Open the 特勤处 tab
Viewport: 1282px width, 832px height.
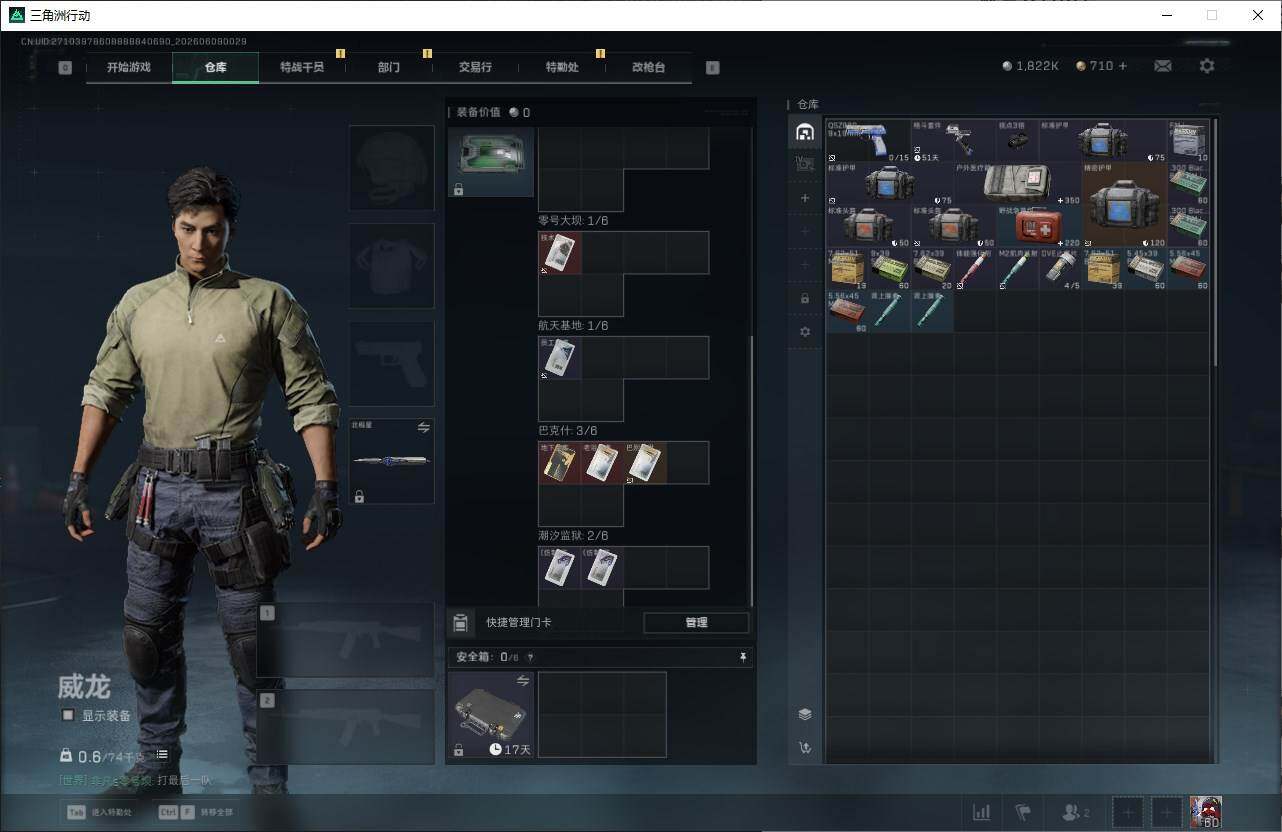click(x=562, y=67)
